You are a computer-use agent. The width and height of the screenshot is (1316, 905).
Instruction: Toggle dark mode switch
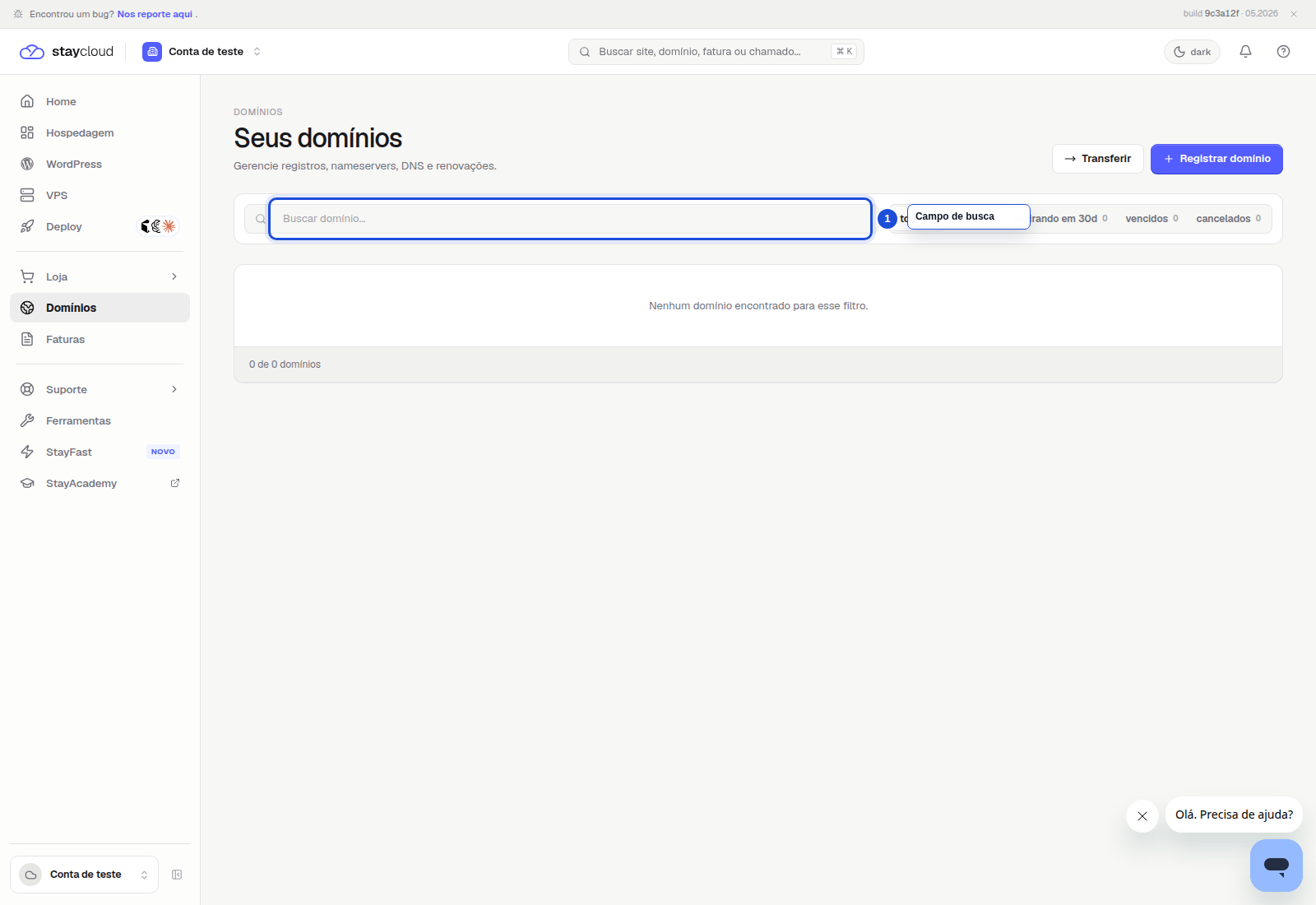[x=1192, y=51]
